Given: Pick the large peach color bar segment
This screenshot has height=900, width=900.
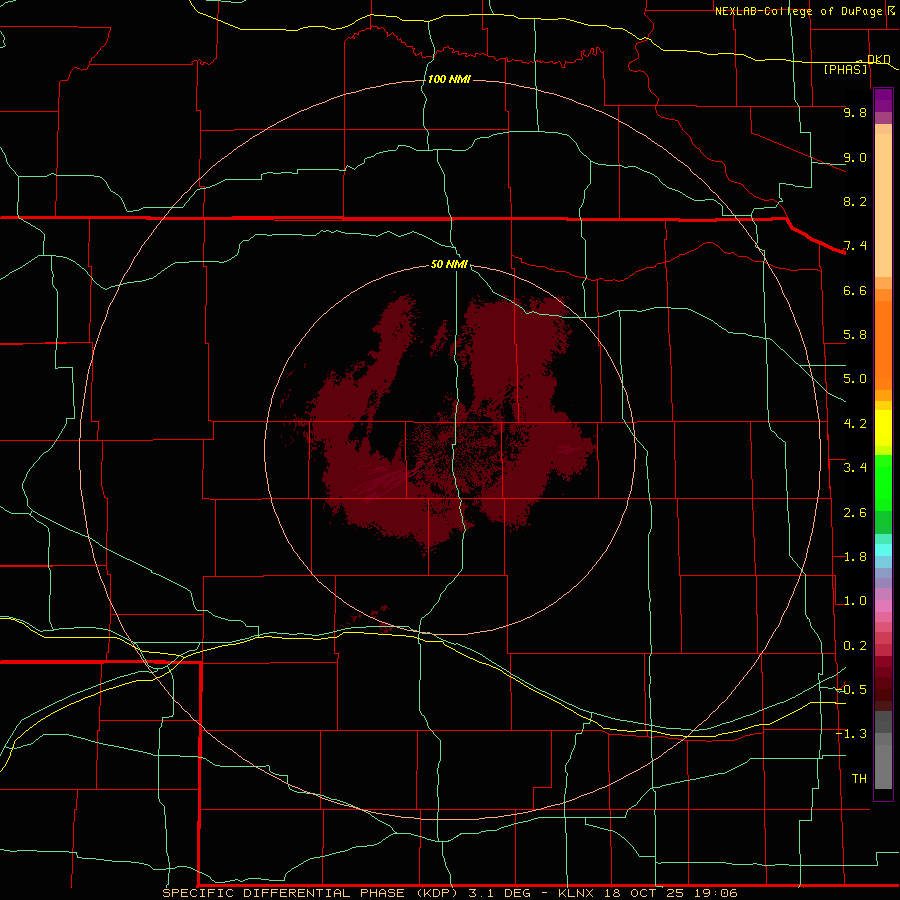Looking at the screenshot, I should click(883, 205).
